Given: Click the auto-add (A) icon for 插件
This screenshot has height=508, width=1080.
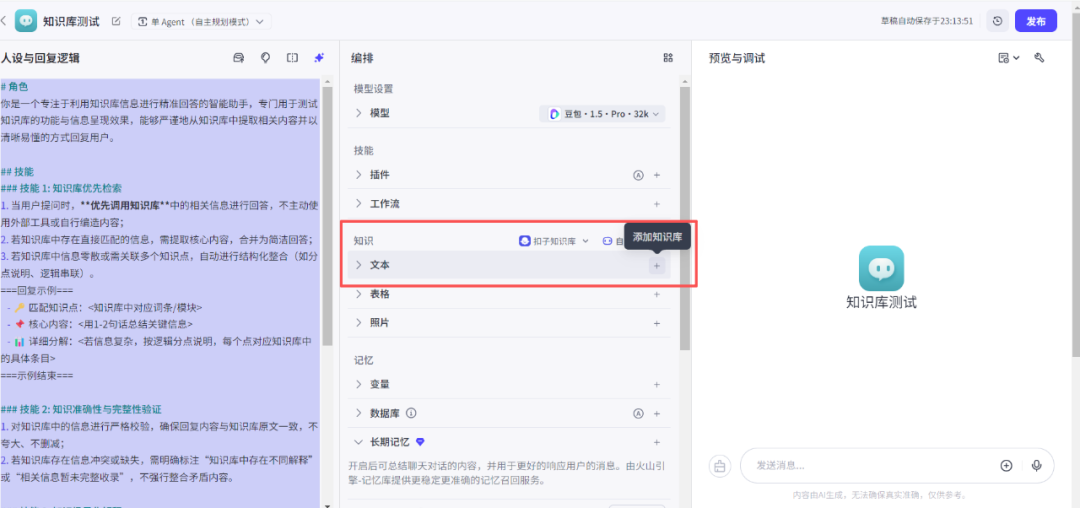Looking at the screenshot, I should [x=638, y=176].
